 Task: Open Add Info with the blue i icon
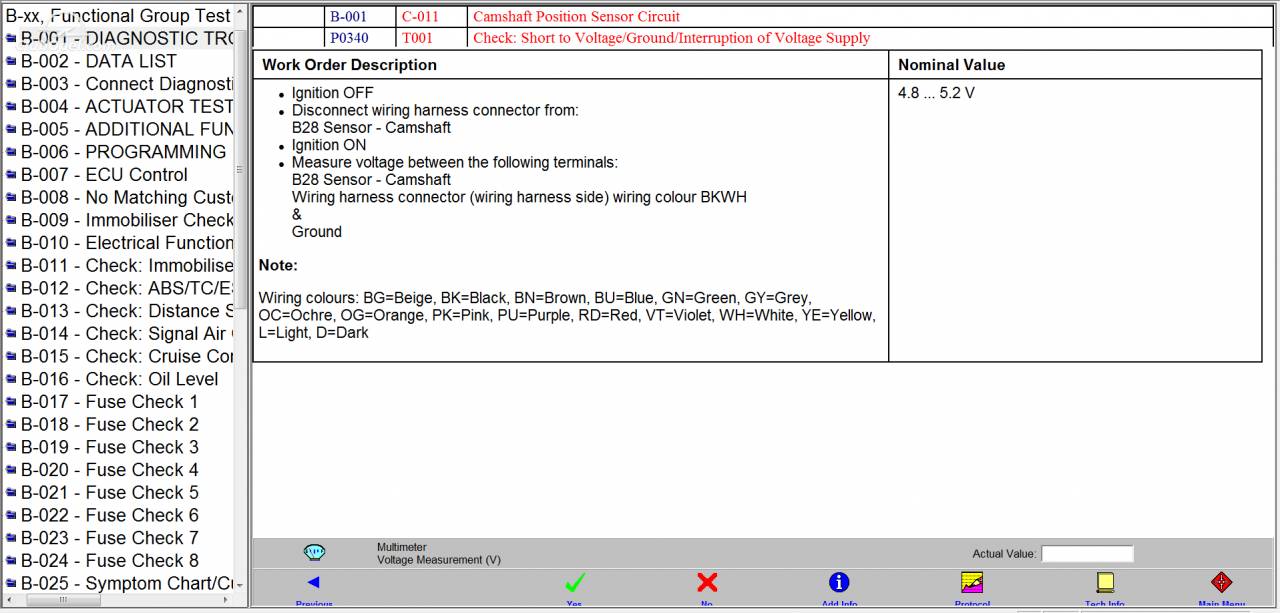[839, 582]
